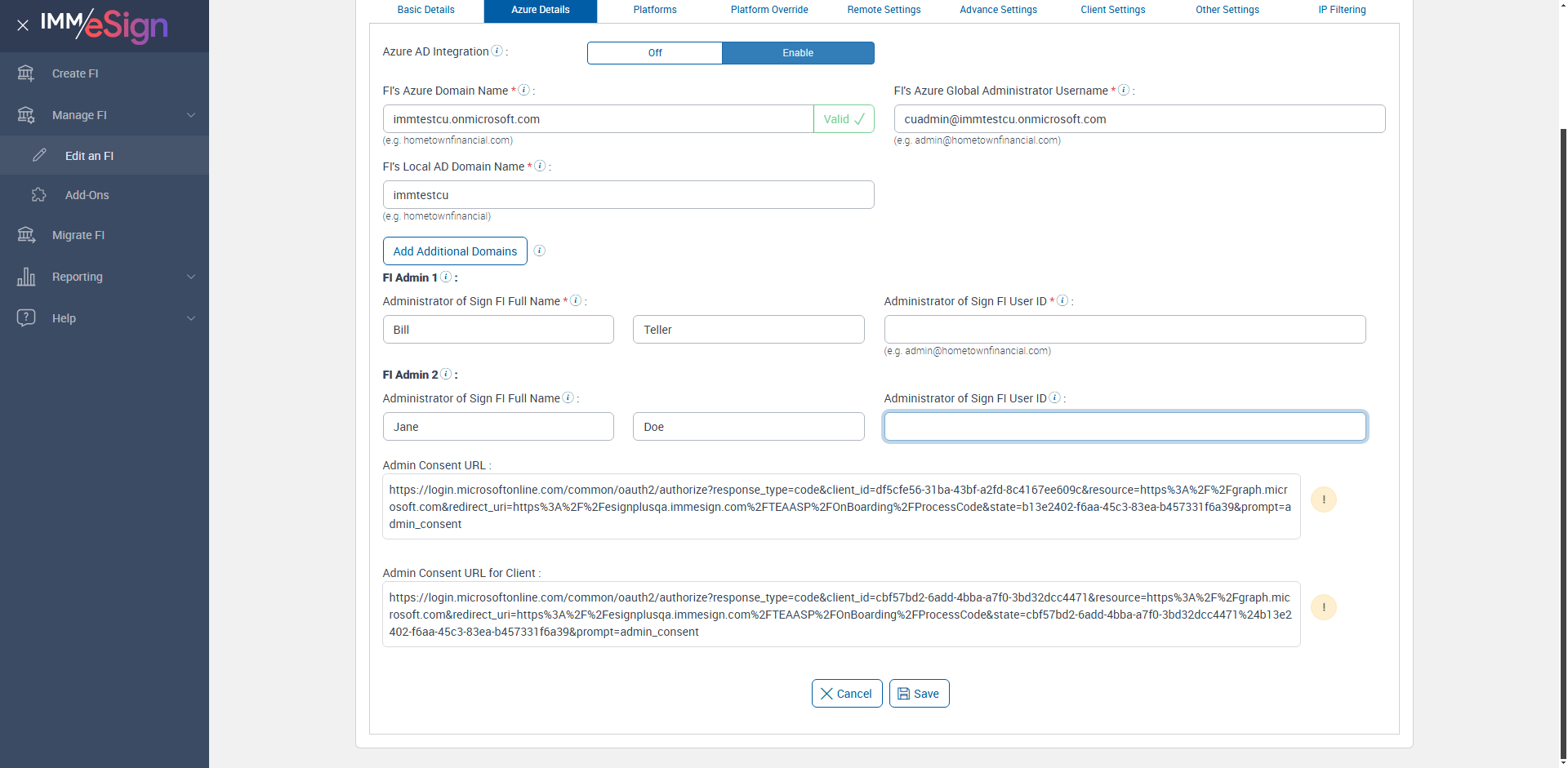Click the FI Admin 1 first name field

[x=498, y=330]
